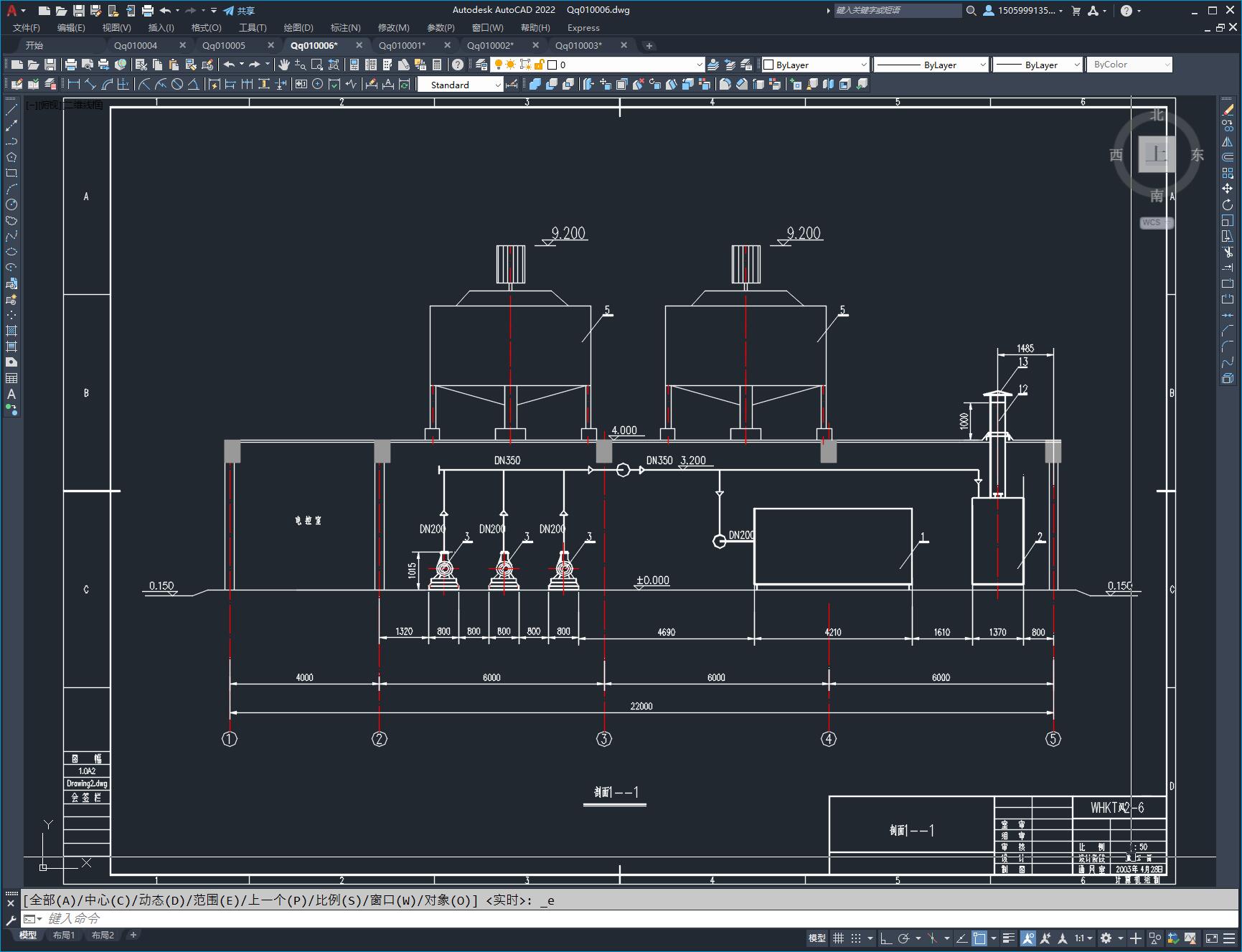Switch to the 布局1 layout tab

coord(64,935)
